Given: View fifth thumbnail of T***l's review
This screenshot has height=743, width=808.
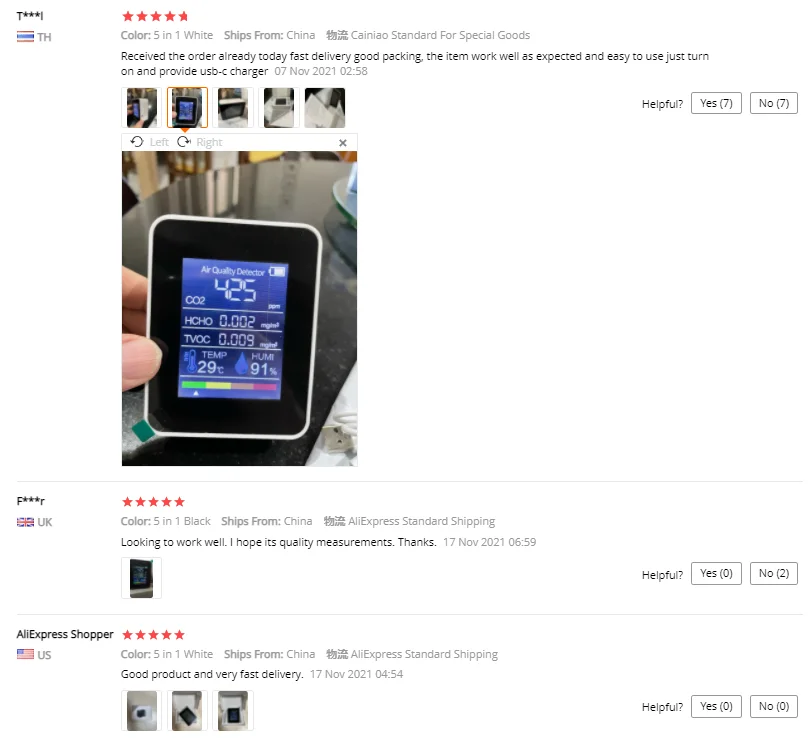Looking at the screenshot, I should tap(325, 108).
